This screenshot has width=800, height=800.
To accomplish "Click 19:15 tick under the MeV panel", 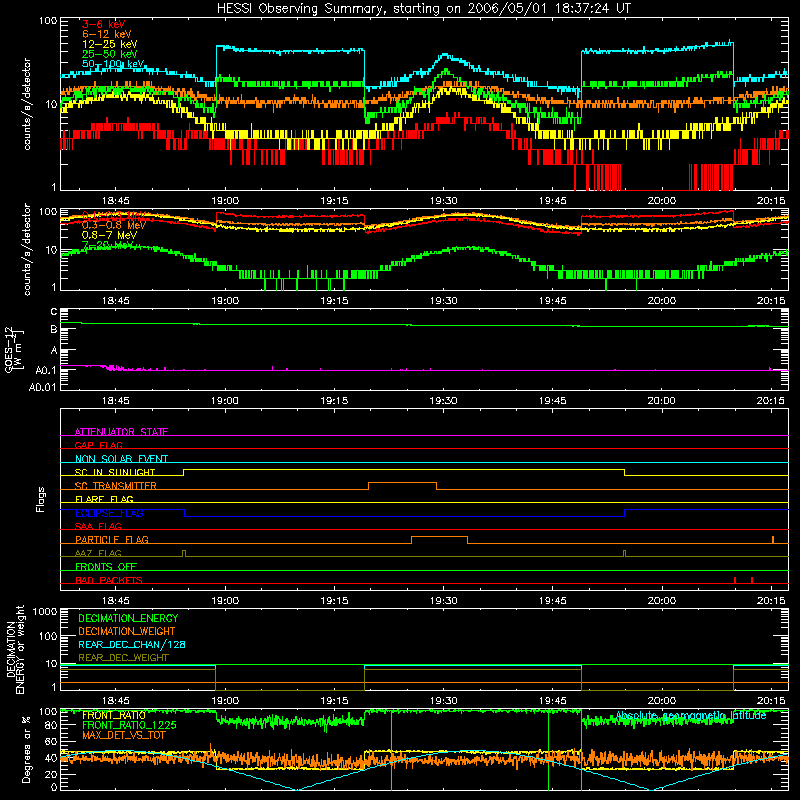I will pos(334,301).
